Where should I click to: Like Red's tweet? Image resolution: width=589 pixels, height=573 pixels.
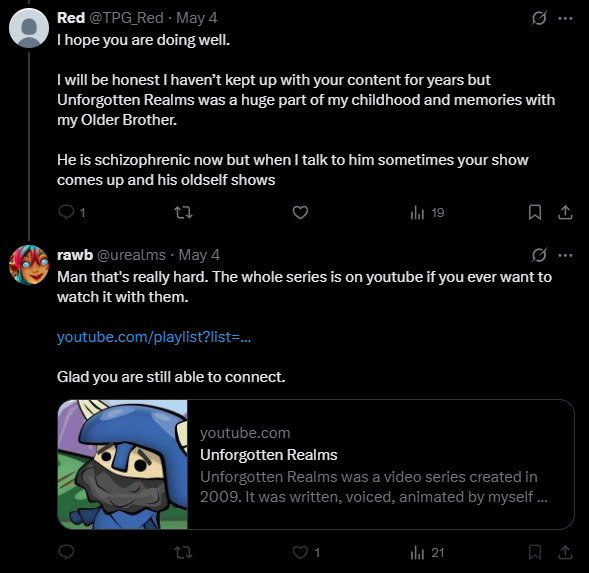click(x=300, y=213)
